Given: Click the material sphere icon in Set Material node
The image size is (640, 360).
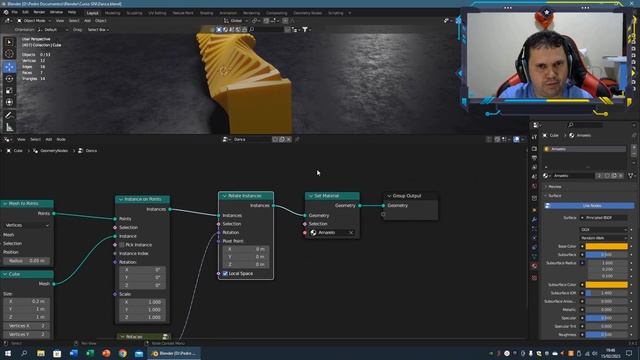Looking at the screenshot, I should coord(313,233).
